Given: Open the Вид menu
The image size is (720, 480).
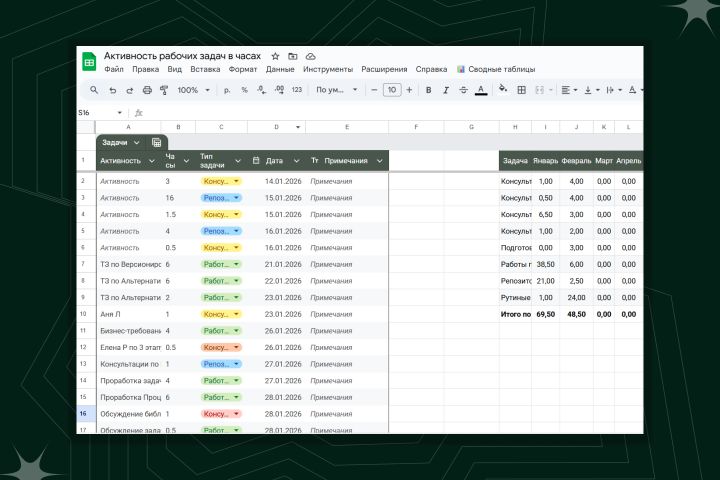Looking at the screenshot, I should point(174,69).
